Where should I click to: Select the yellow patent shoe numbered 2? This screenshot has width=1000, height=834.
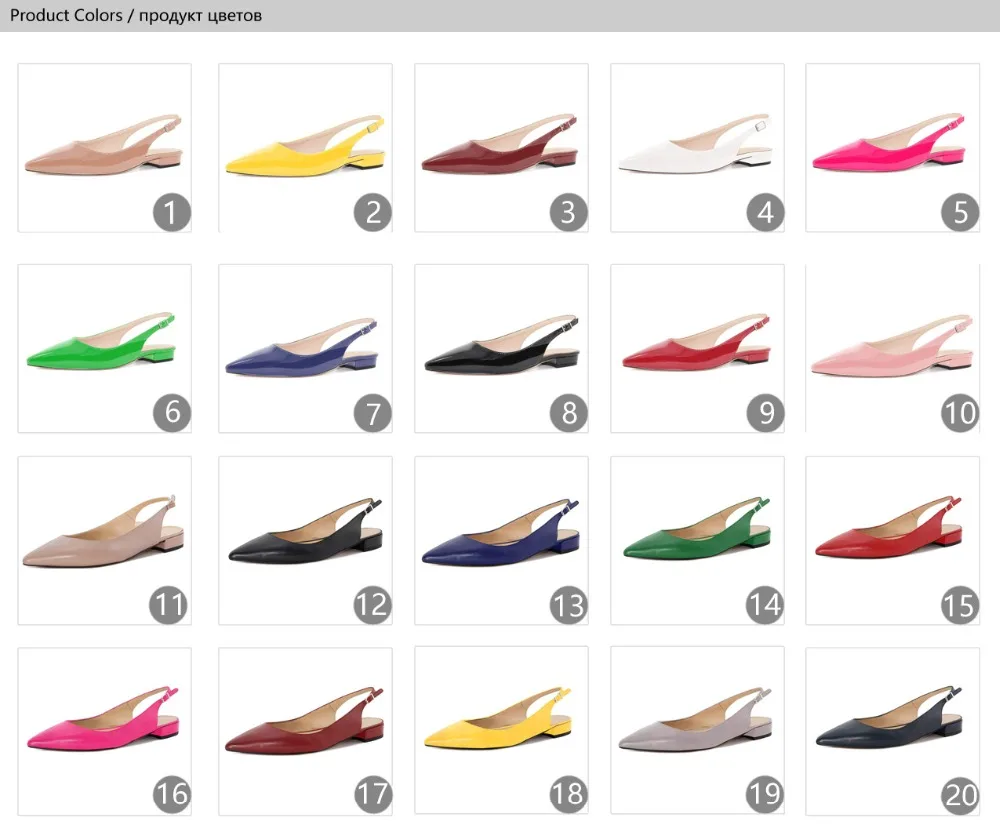305,147
